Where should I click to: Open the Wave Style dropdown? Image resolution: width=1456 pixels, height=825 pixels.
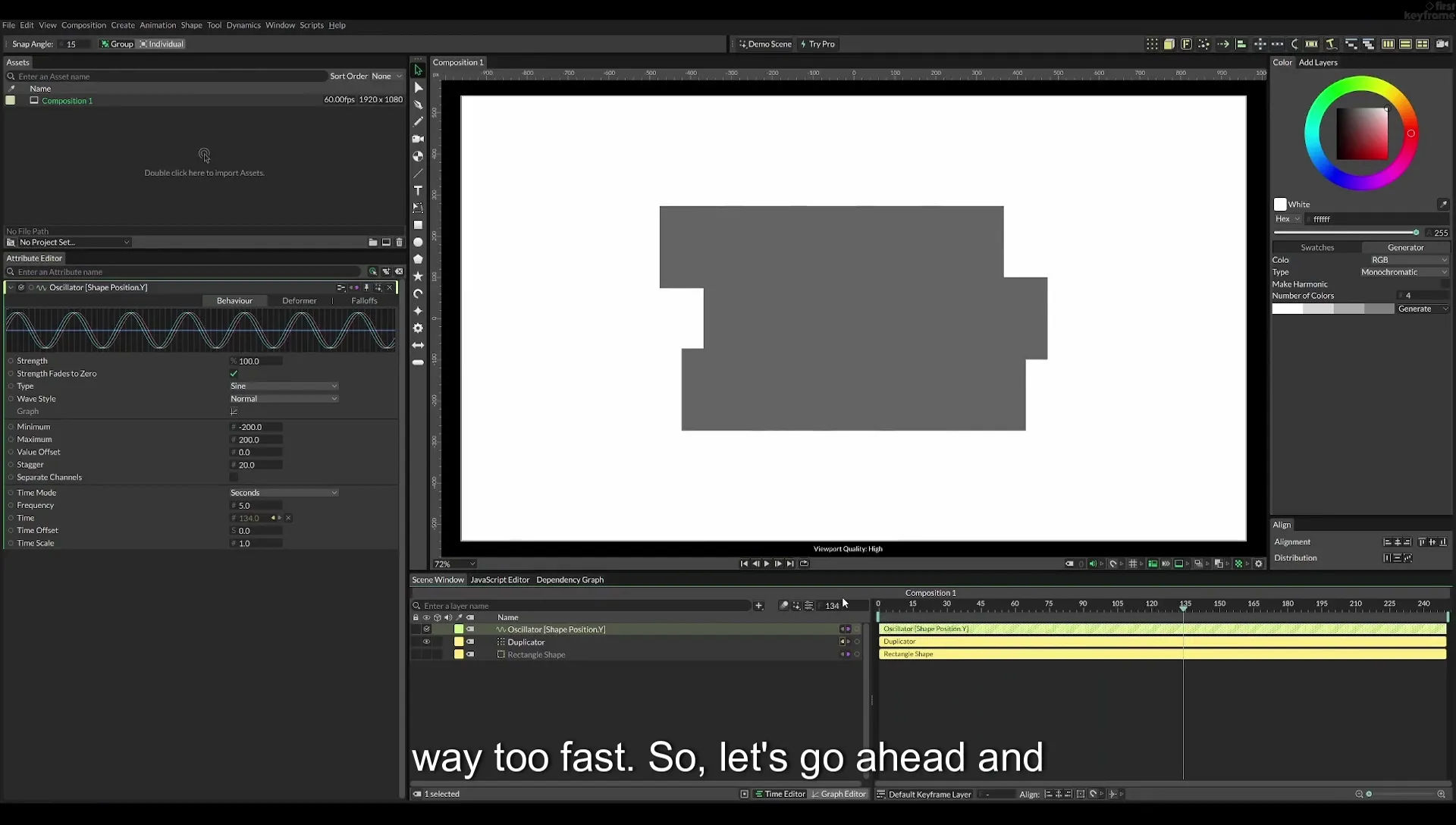284,399
